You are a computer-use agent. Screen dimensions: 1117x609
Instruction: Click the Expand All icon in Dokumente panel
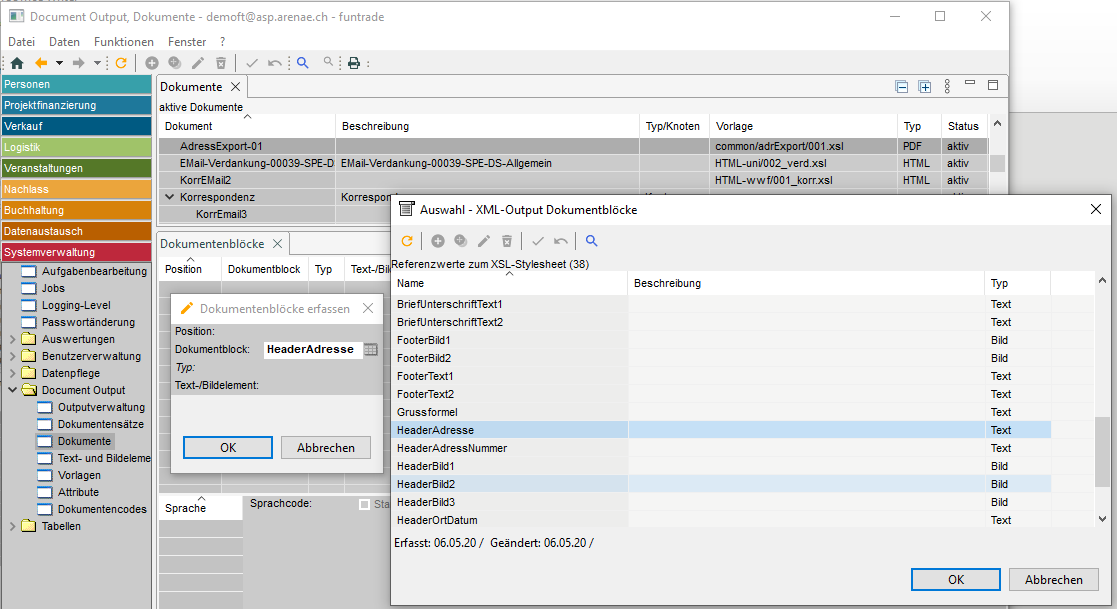925,87
